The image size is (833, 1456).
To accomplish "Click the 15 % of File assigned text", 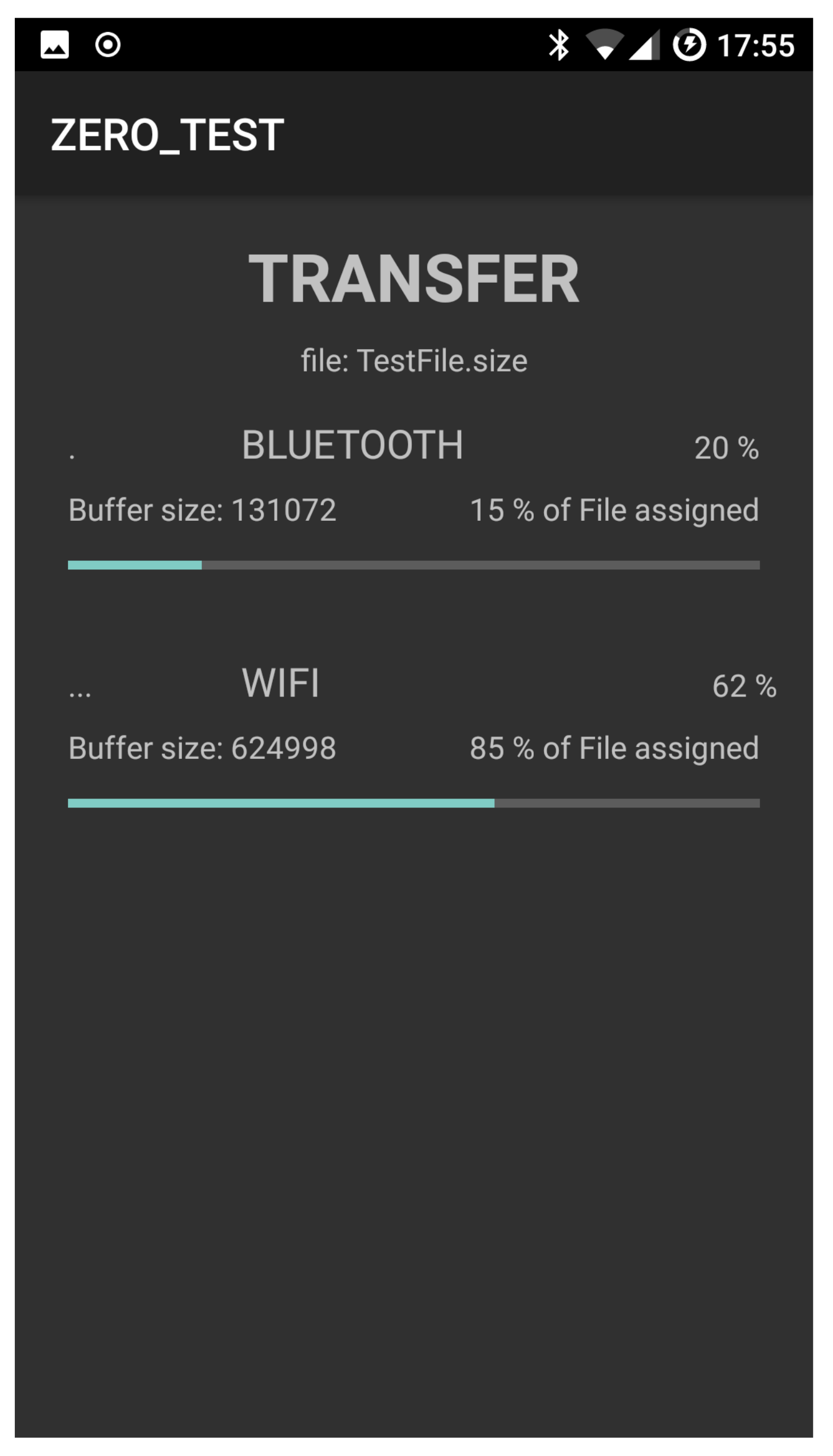I will click(x=614, y=510).
